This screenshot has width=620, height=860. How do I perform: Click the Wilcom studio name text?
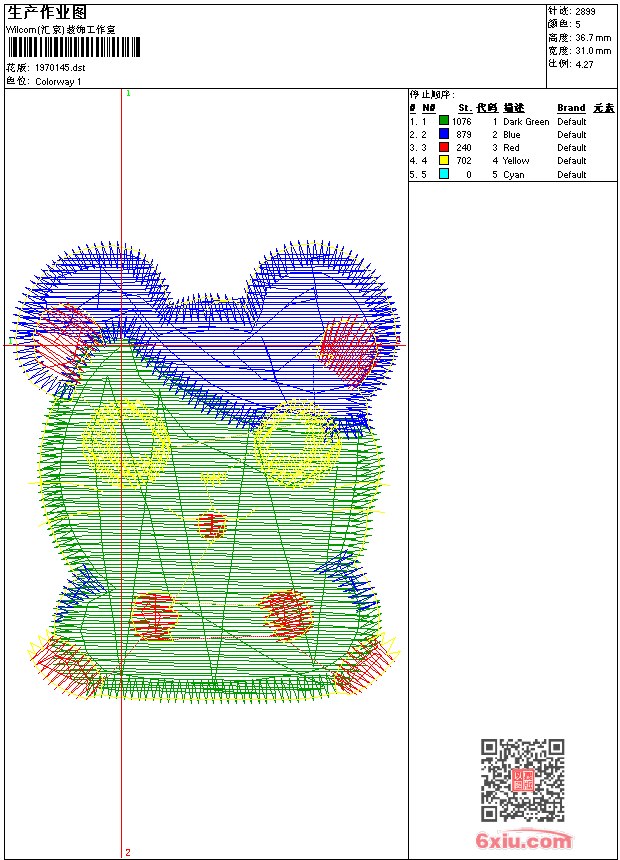pos(60,30)
